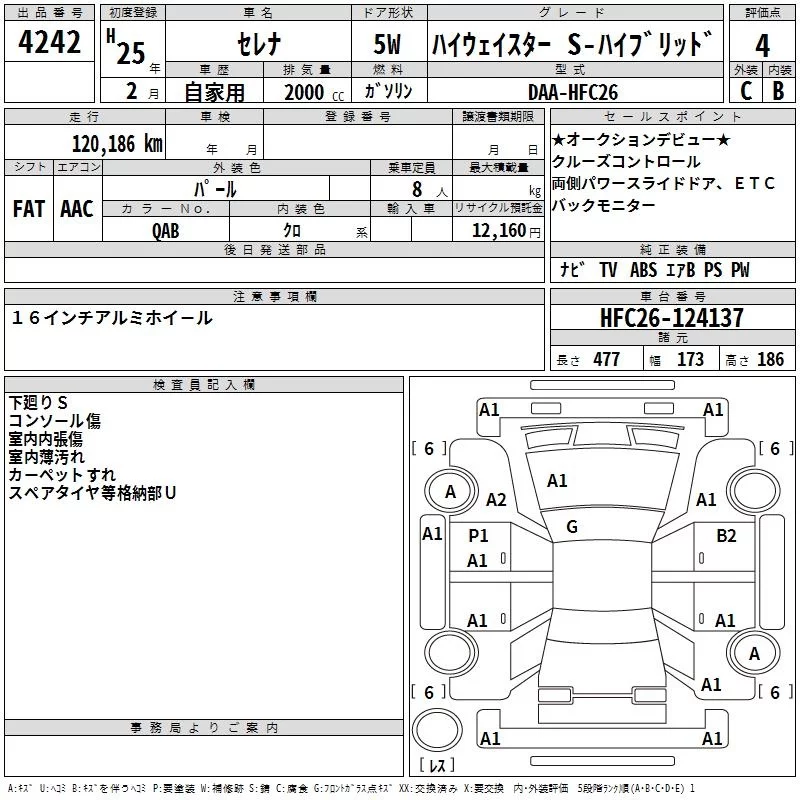Click the width value 173

point(690,359)
